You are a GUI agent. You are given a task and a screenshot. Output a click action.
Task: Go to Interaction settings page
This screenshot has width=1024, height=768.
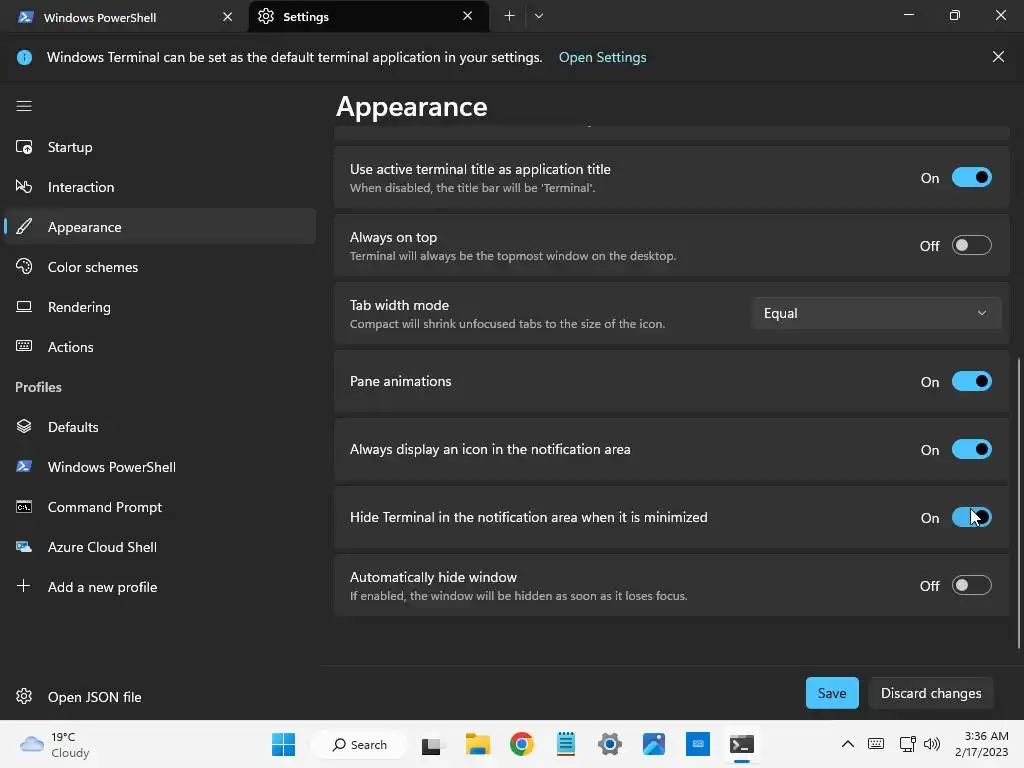click(x=160, y=187)
